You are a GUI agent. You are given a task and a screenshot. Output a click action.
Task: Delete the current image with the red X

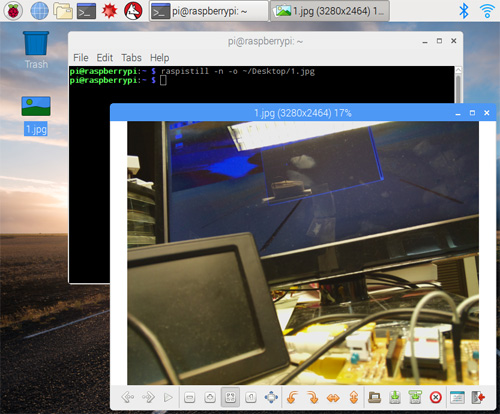click(x=436, y=397)
